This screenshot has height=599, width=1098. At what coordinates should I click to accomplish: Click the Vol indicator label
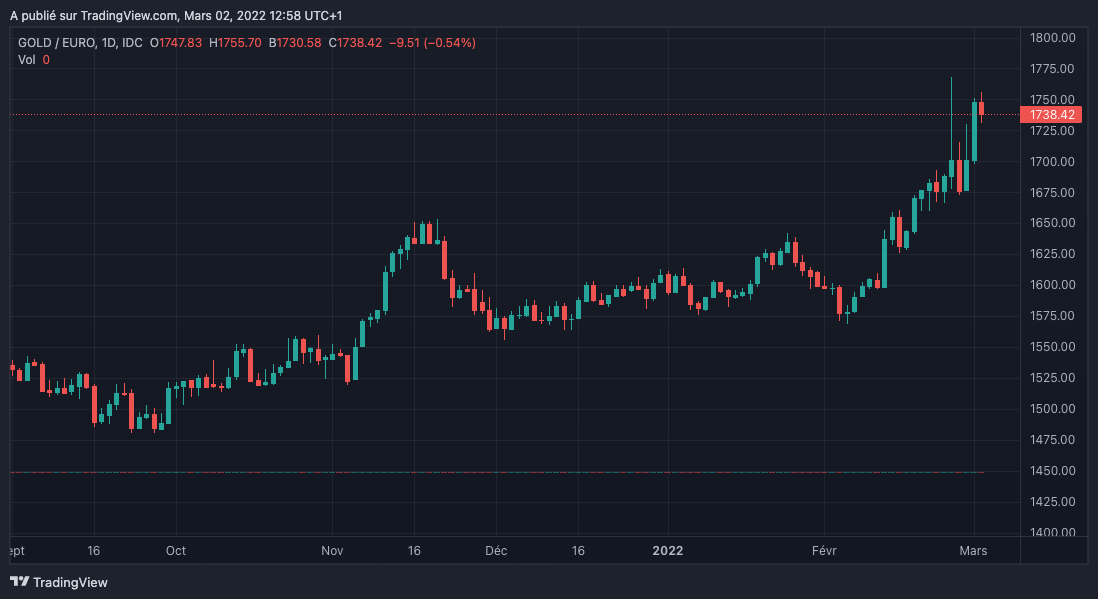tap(27, 60)
